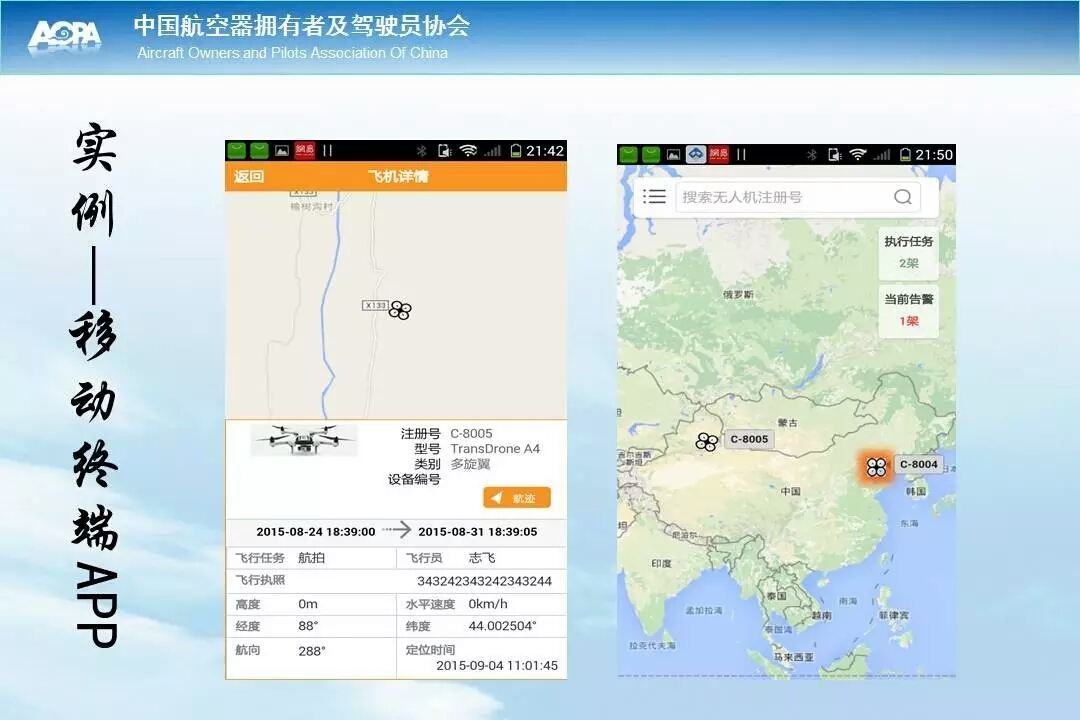Screen dimensions: 1080x720
Task: Click the clock reading 21:50
Action: click(x=934, y=154)
